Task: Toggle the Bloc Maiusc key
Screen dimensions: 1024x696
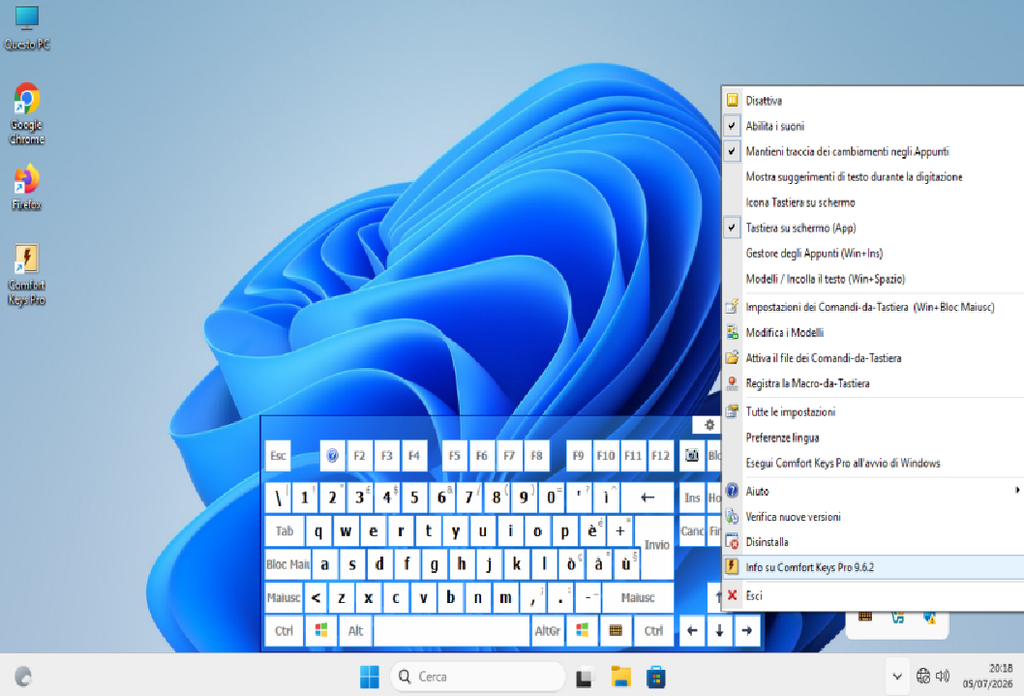Action: [288, 564]
